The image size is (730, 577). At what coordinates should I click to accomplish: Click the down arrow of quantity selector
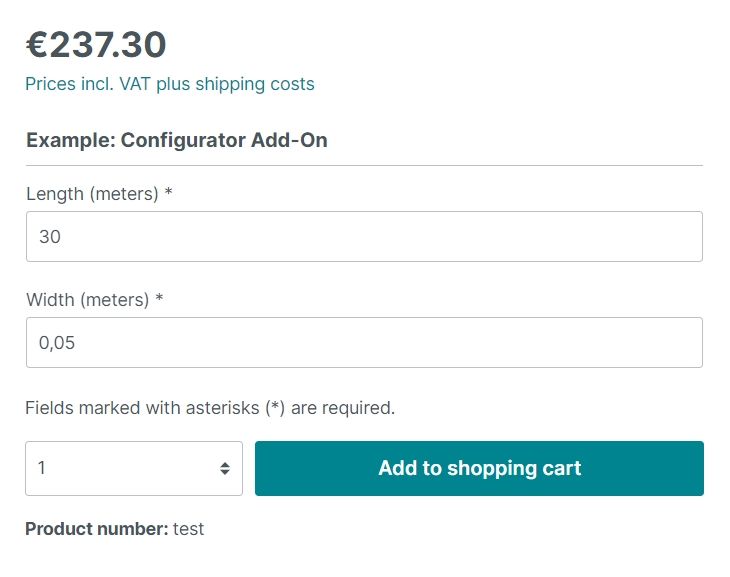click(225, 473)
